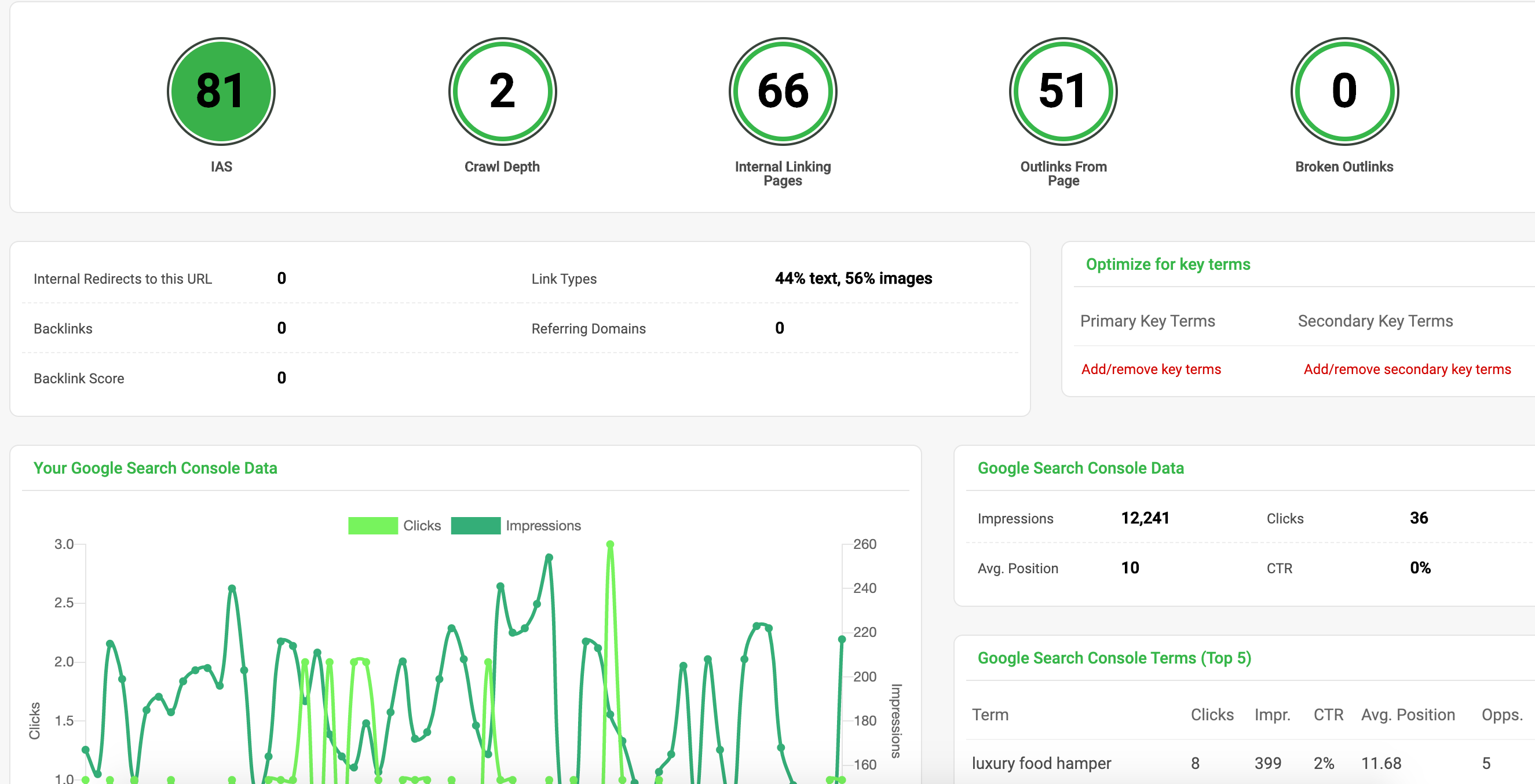Select the 'luxury food hamper' term row
The height and width of the screenshot is (784, 1535).
click(x=1250, y=763)
